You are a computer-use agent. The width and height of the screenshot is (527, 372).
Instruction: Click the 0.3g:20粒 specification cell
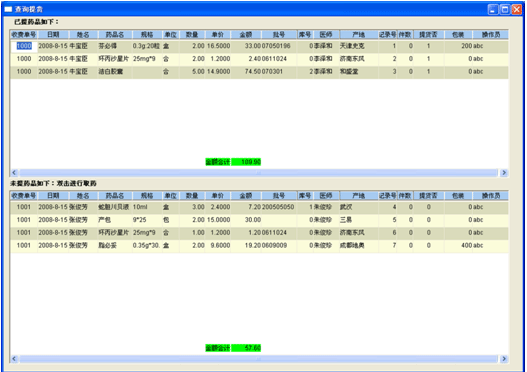click(x=147, y=46)
